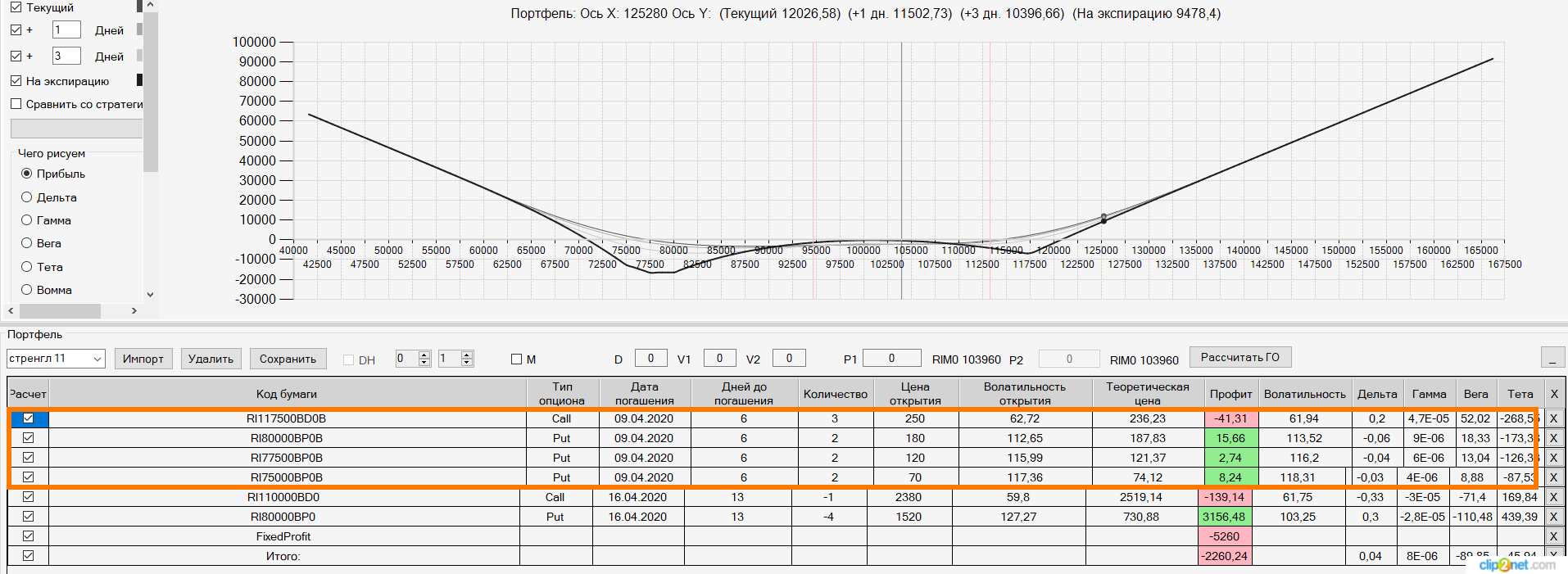The image size is (1568, 574).
Task: Increment the DH first spinner value
Action: coord(424,355)
